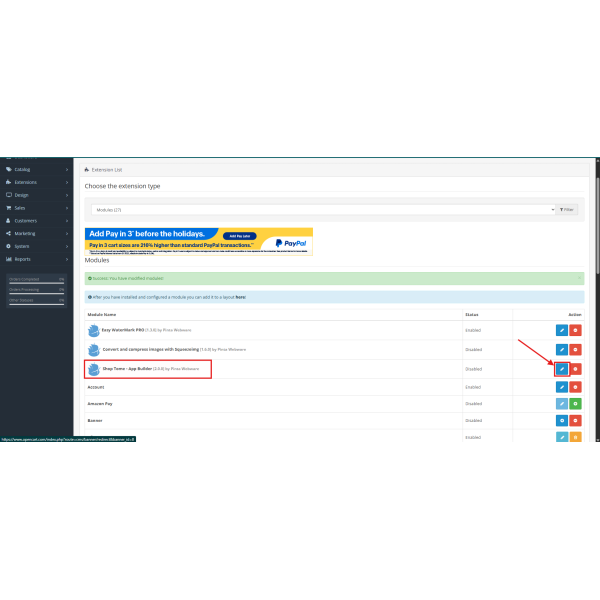Screen dimensions: 600x600
Task: Open the Extensions sidebar menu
Action: coord(36,182)
